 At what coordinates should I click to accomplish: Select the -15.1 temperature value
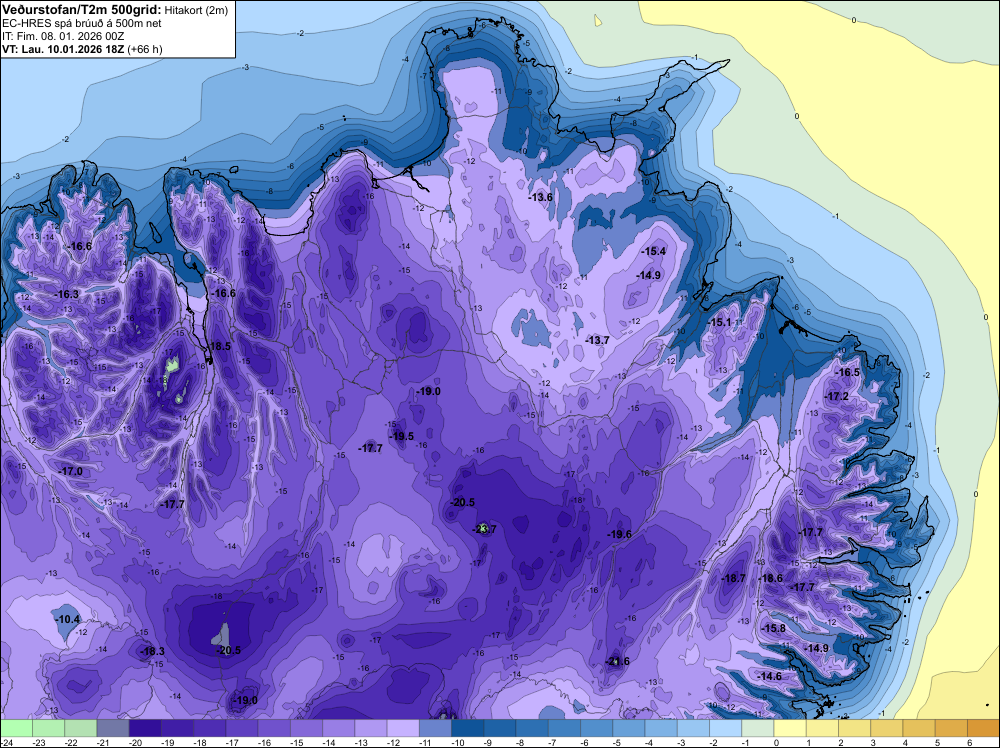pos(719,322)
